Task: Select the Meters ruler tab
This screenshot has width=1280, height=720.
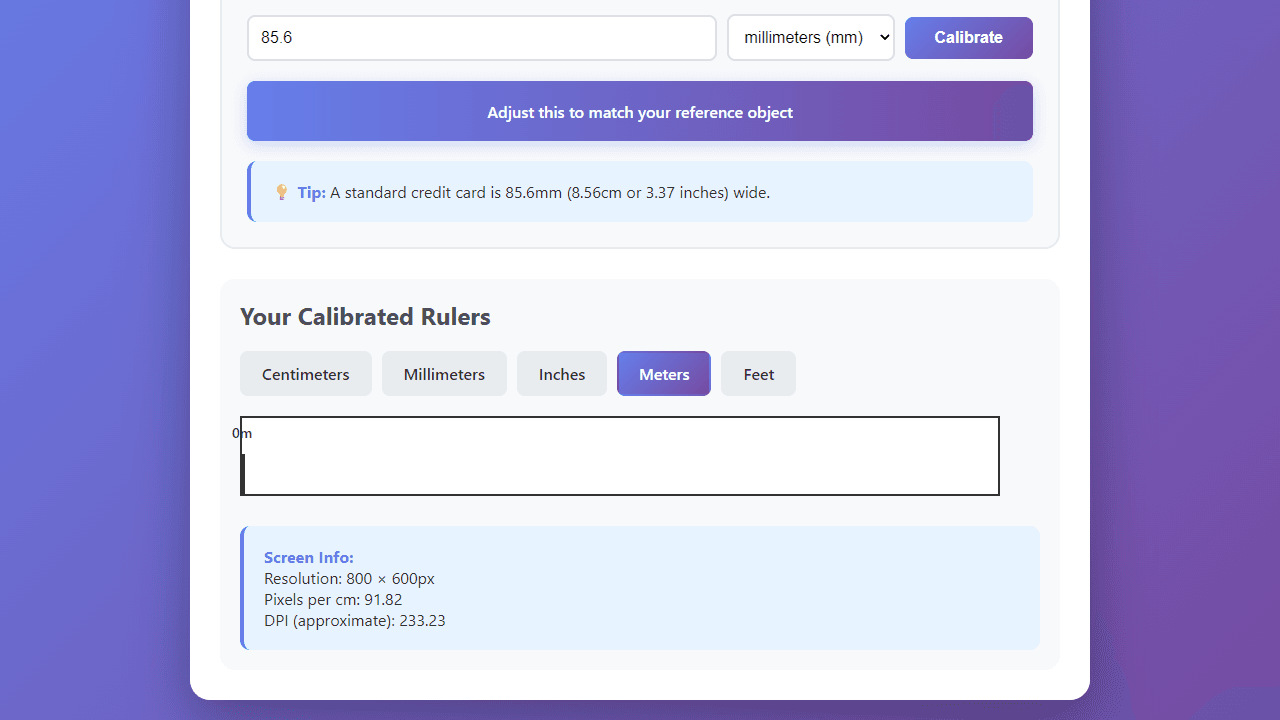Action: pos(664,374)
